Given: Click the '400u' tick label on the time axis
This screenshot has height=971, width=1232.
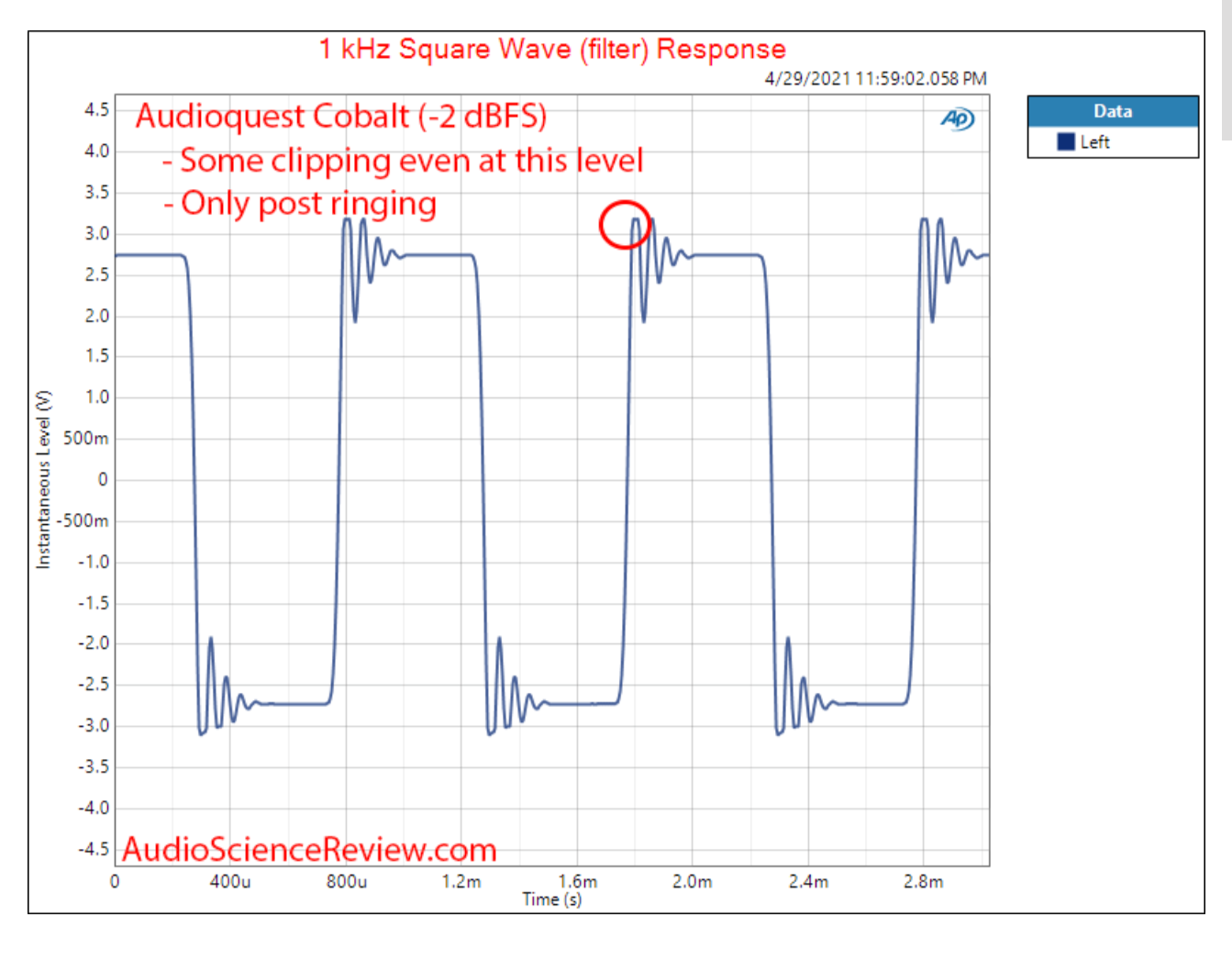Looking at the screenshot, I should coord(230,881).
